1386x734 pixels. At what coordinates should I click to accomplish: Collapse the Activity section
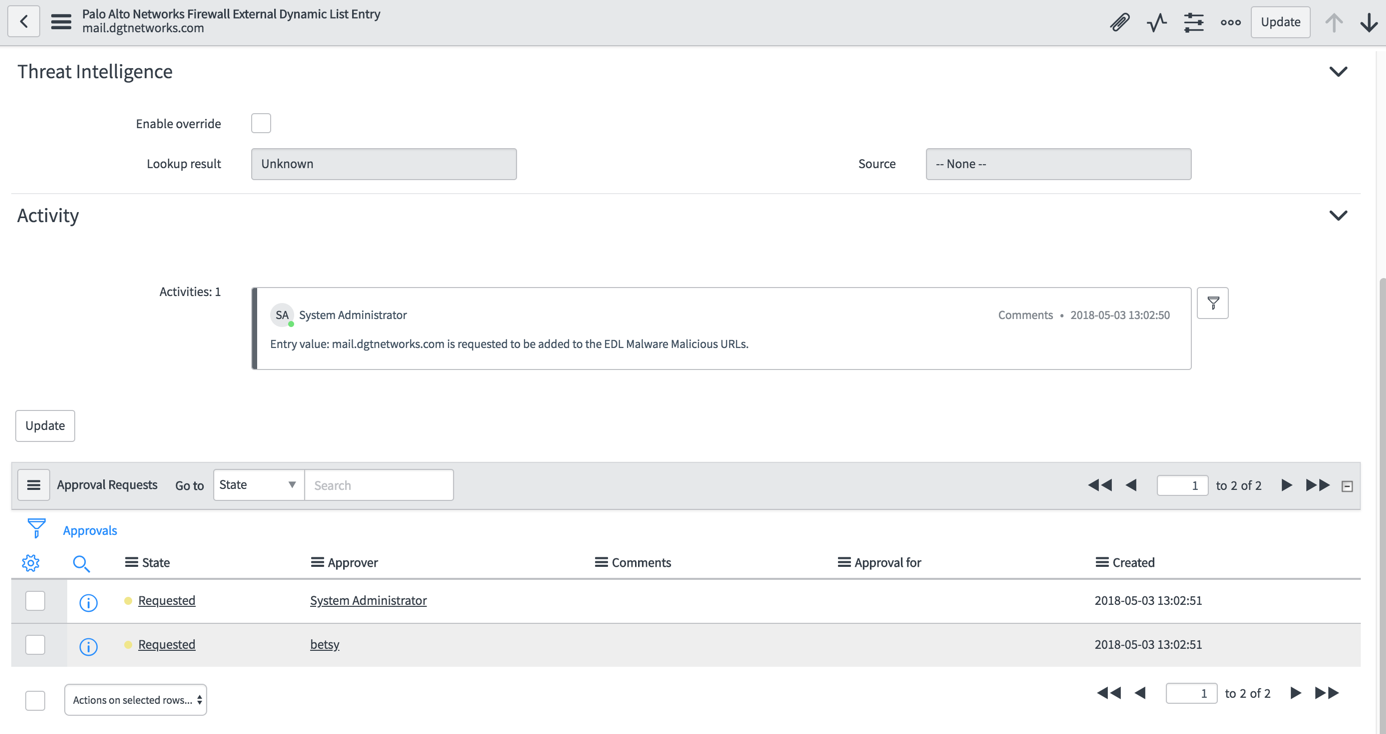[x=1338, y=216]
